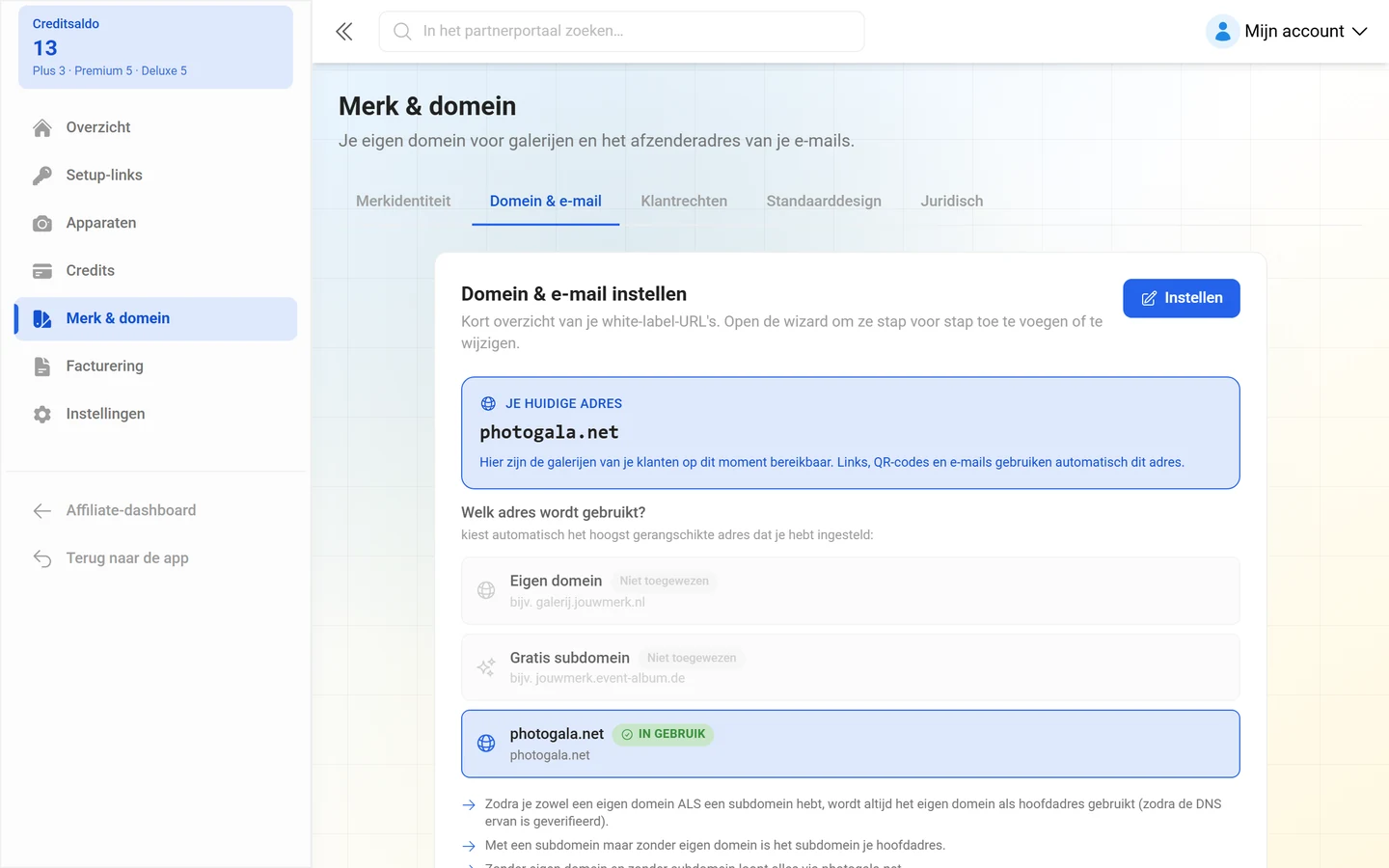Viewport: 1389px width, 868px height.
Task: Click the 'Niet toegewezen' badge beside Eigen domein
Action: click(664, 581)
